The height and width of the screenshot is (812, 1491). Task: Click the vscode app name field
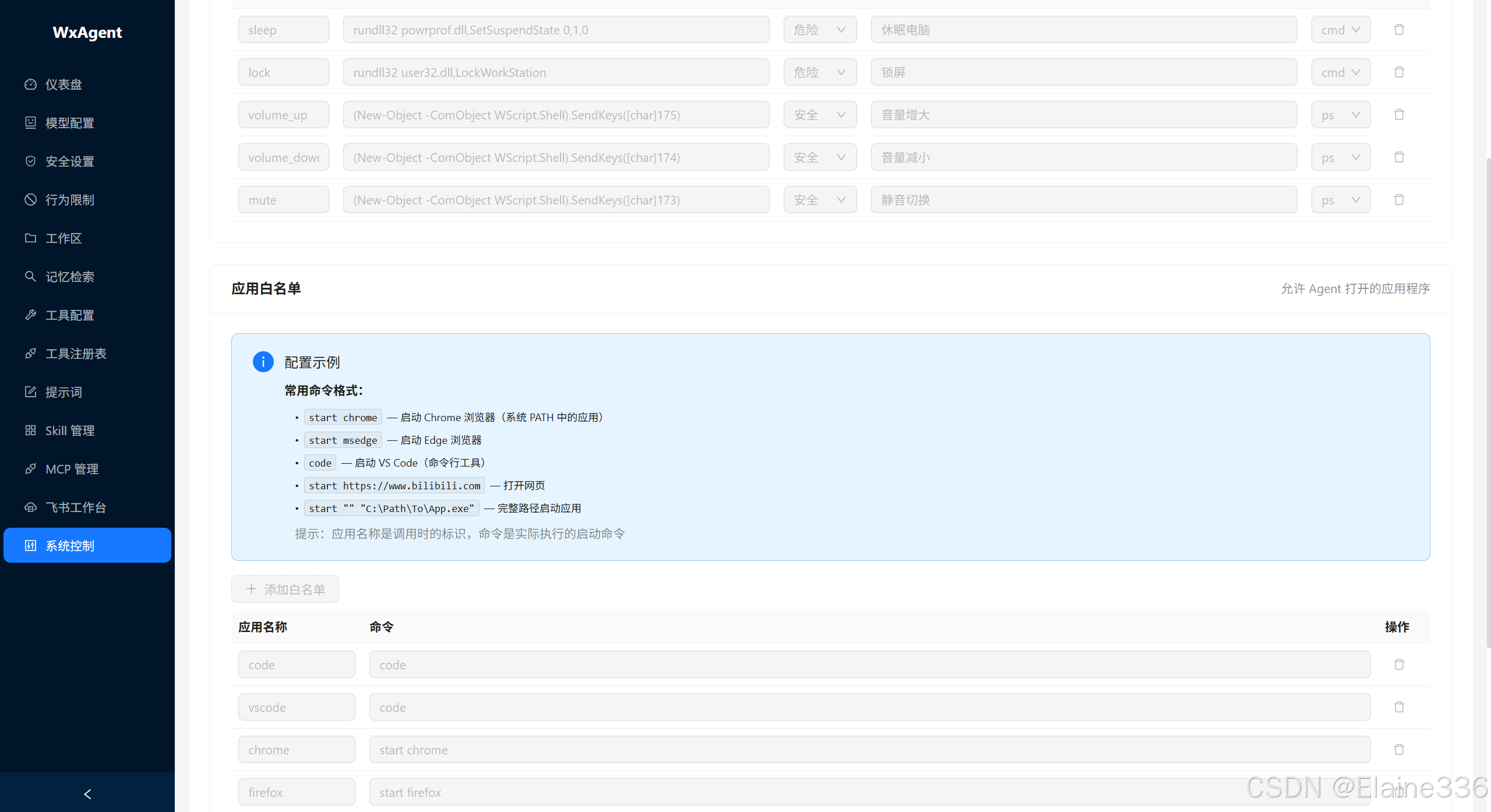point(297,707)
